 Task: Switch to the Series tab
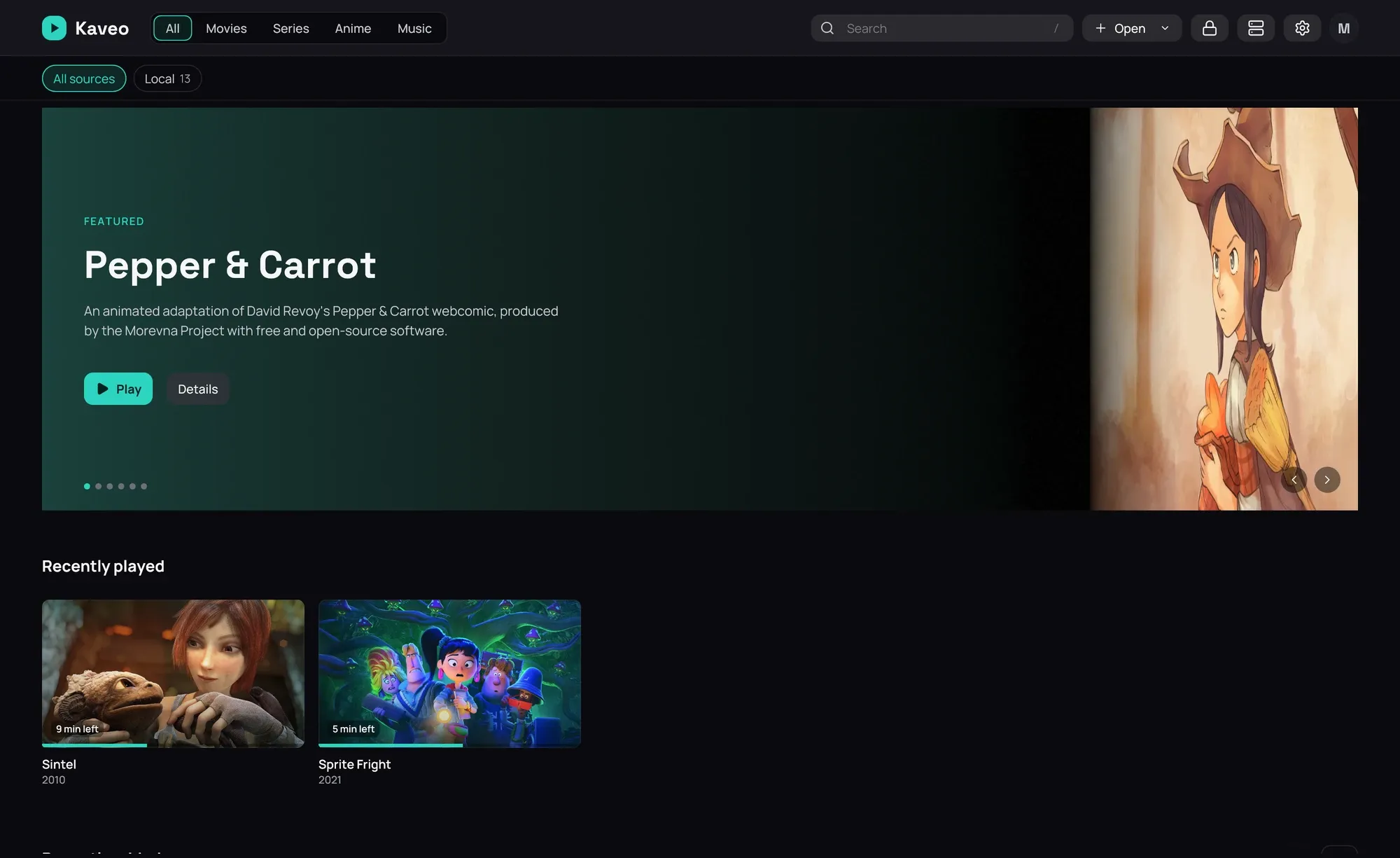click(x=290, y=28)
